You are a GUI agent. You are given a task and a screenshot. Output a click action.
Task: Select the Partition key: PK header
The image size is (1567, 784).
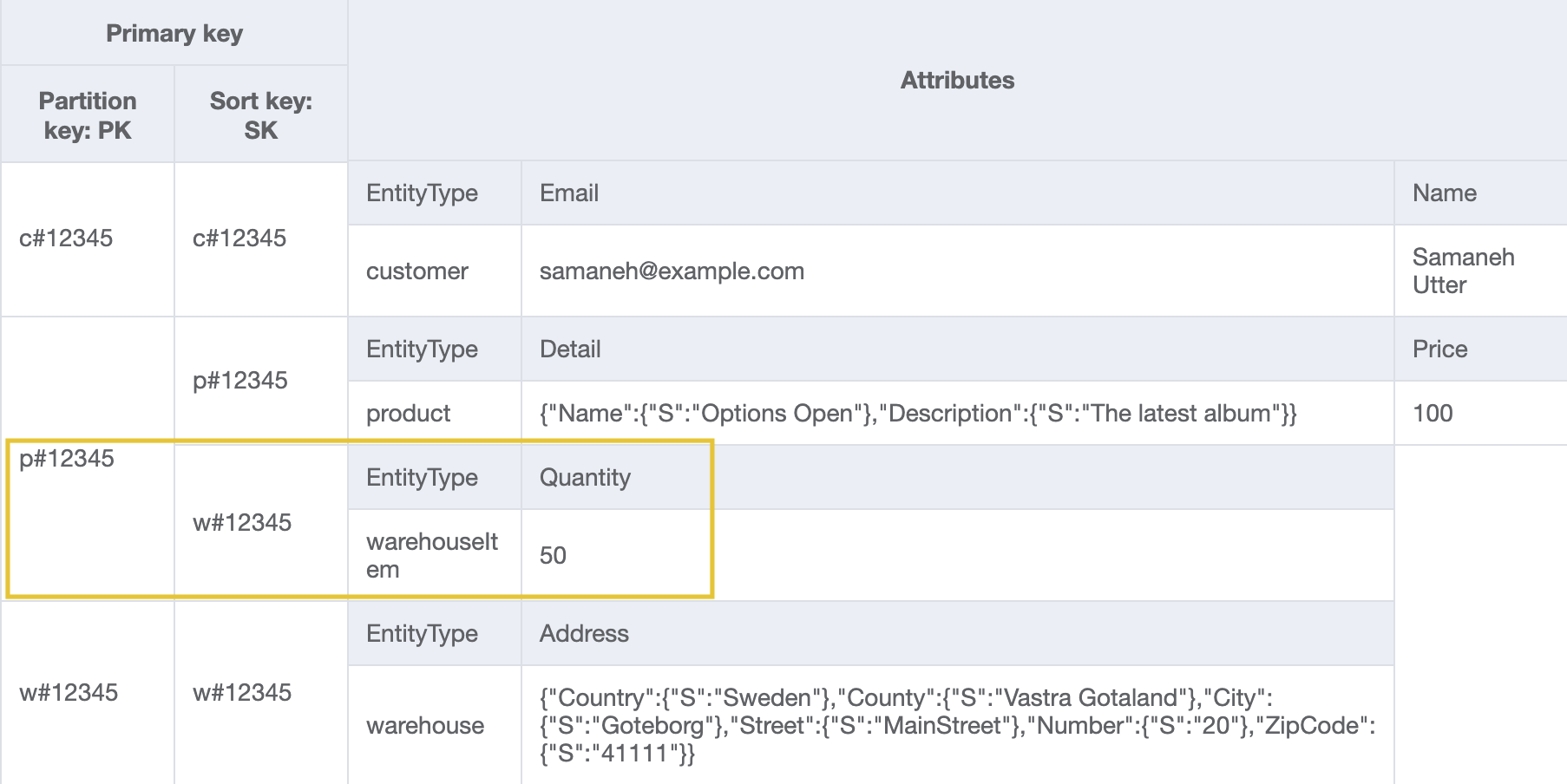(87, 114)
